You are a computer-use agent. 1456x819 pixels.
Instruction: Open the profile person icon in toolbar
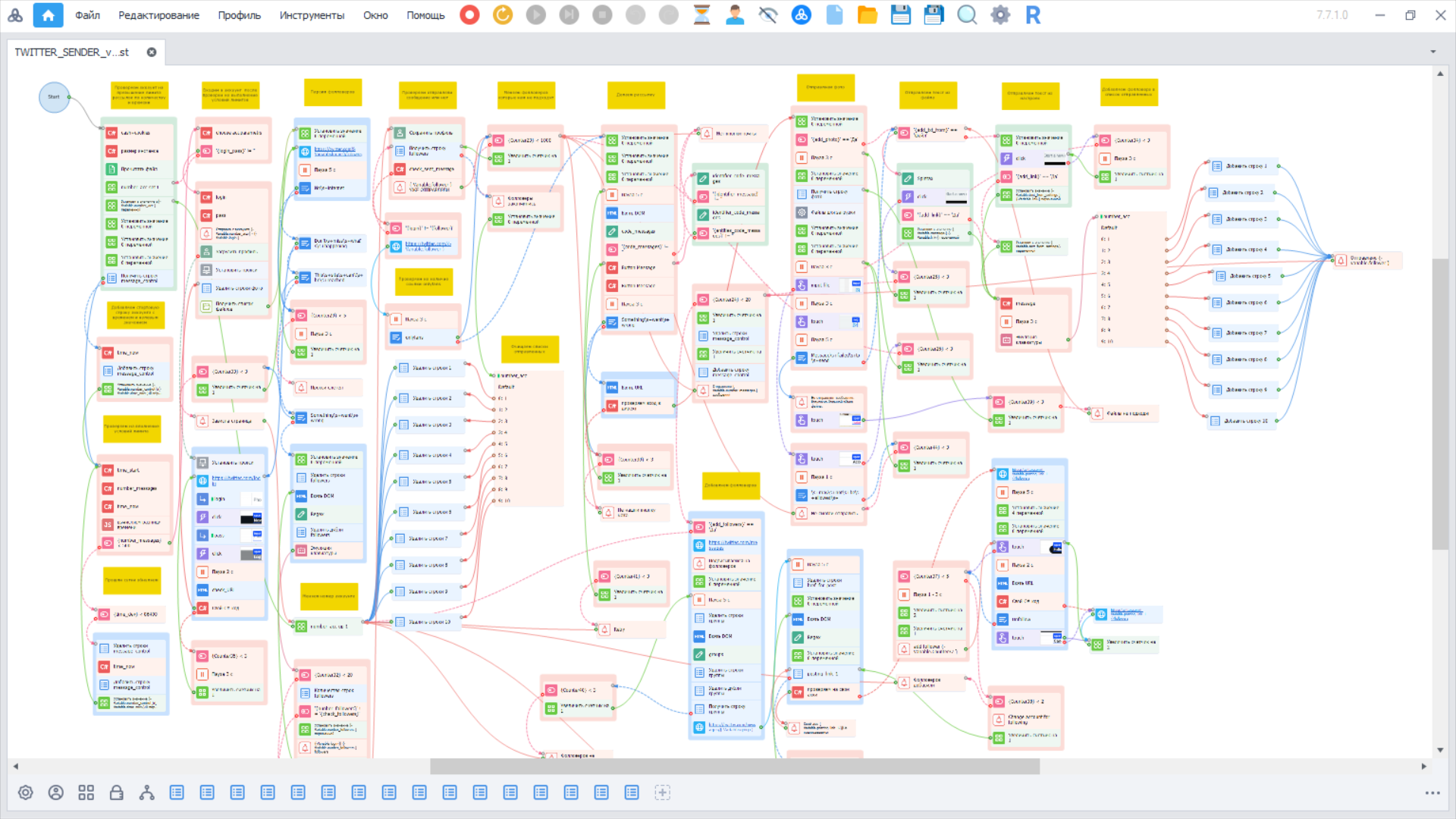click(x=734, y=14)
